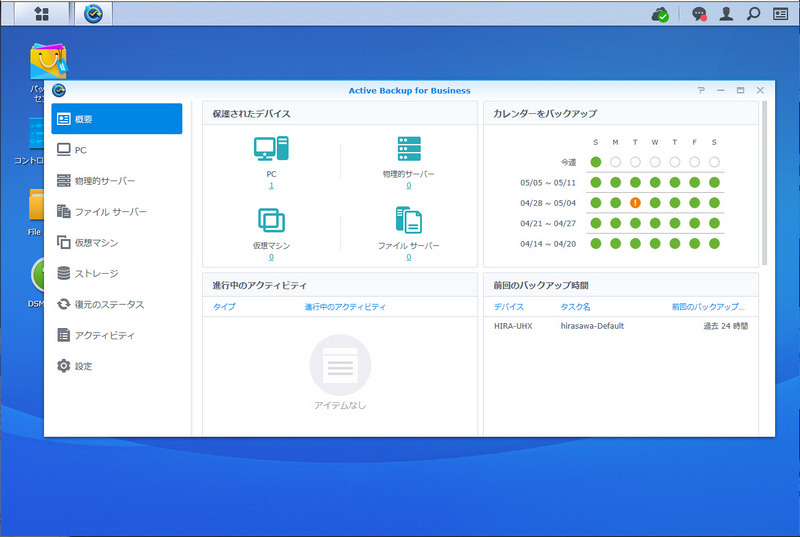Click the Active Backup window logo icon
The height and width of the screenshot is (537, 800).
coord(59,90)
